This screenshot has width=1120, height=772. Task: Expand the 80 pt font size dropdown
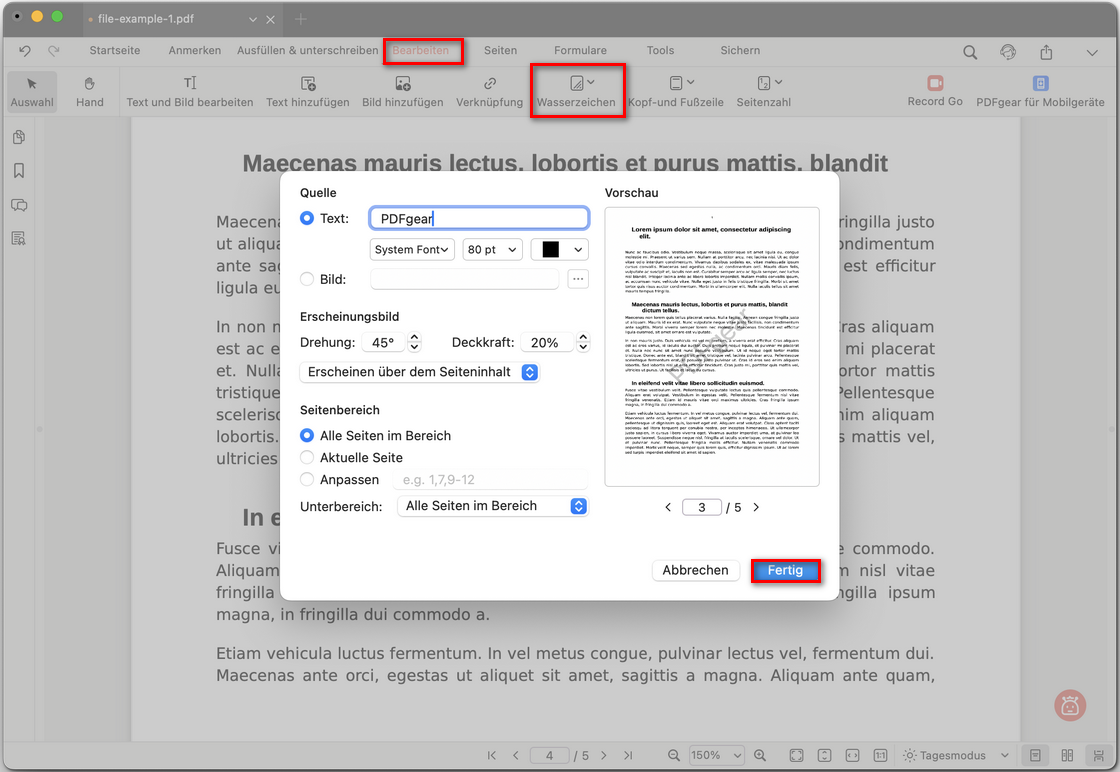pos(493,249)
